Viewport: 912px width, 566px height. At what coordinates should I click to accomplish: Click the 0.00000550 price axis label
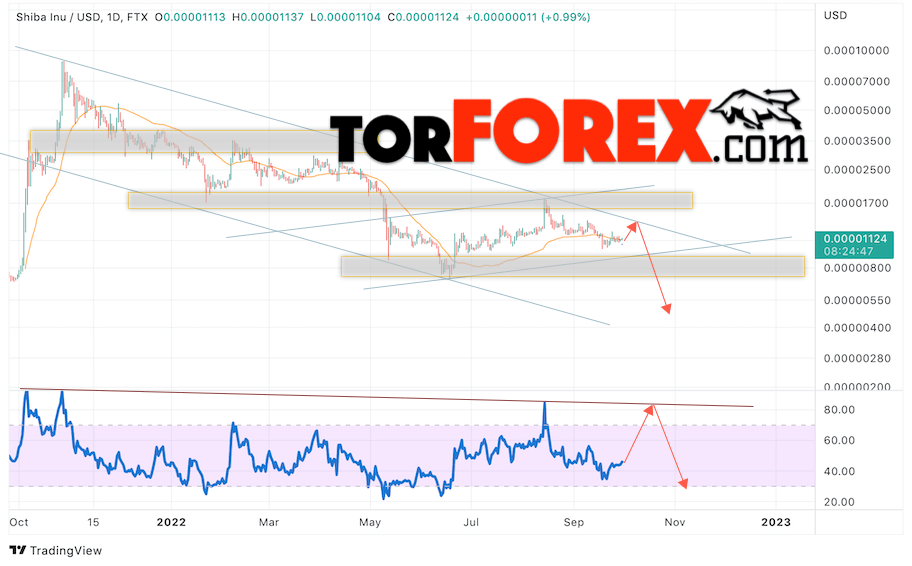point(856,300)
